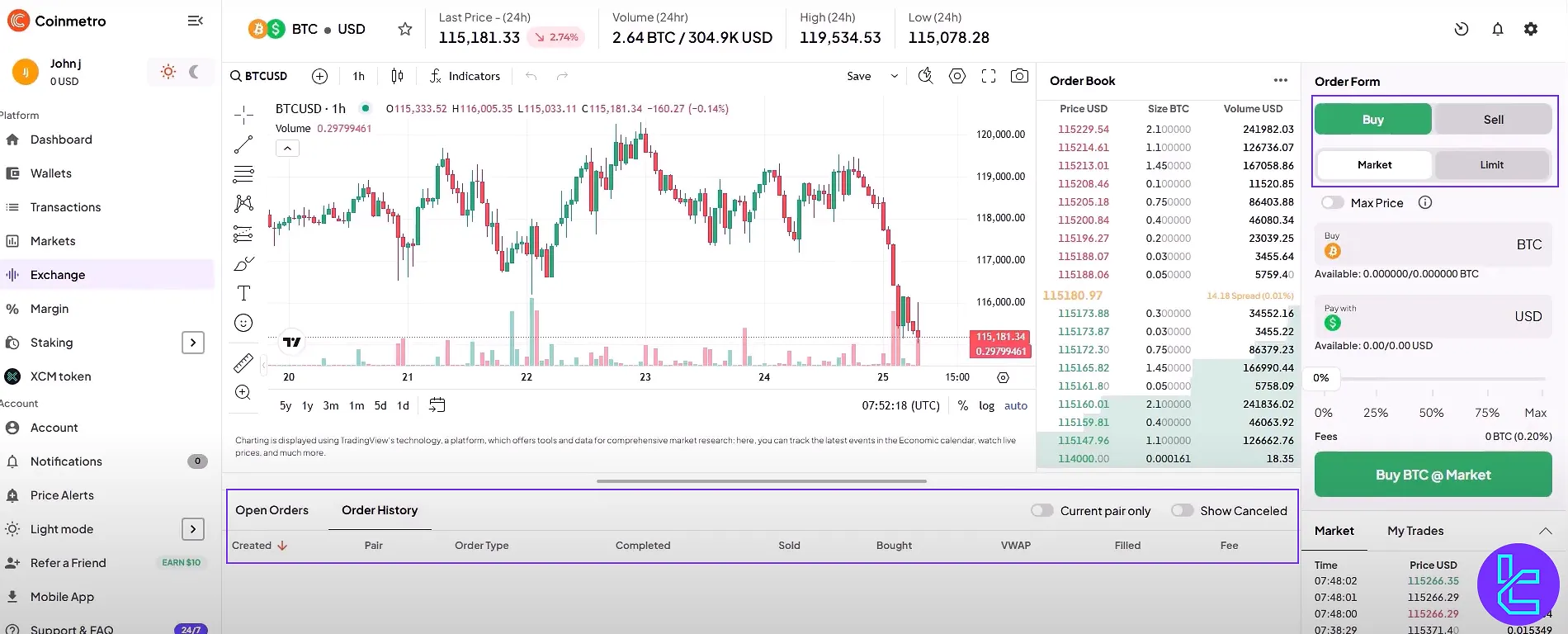Viewport: 1568px width, 634px height.
Task: Select the Buy side option
Action: coord(1373,119)
